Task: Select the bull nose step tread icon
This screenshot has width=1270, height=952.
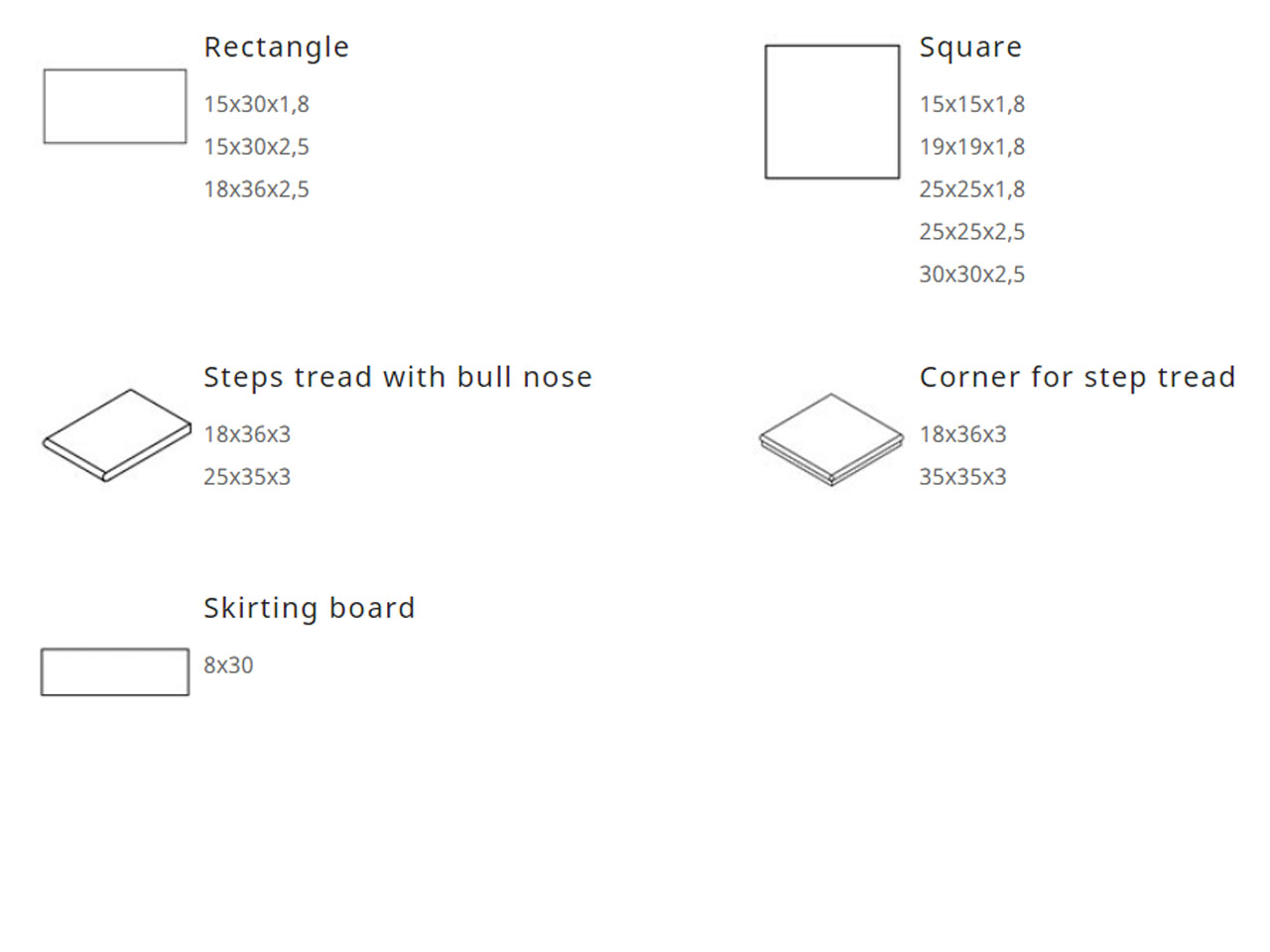Action: (117, 435)
